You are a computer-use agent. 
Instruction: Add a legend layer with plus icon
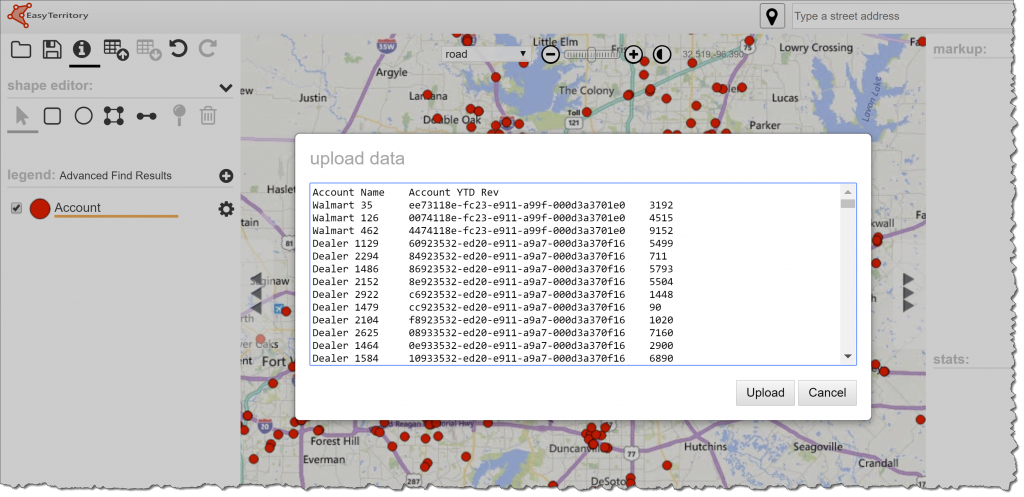pos(226,176)
